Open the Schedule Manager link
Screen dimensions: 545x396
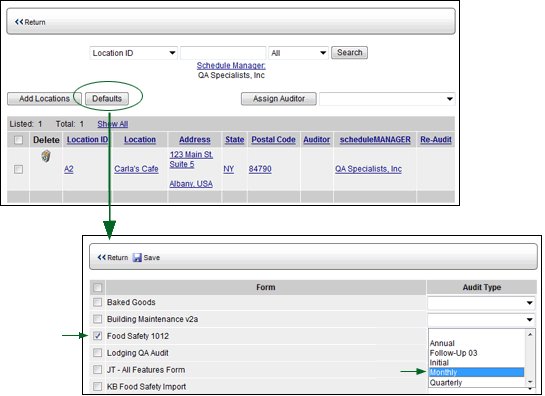click(x=231, y=65)
